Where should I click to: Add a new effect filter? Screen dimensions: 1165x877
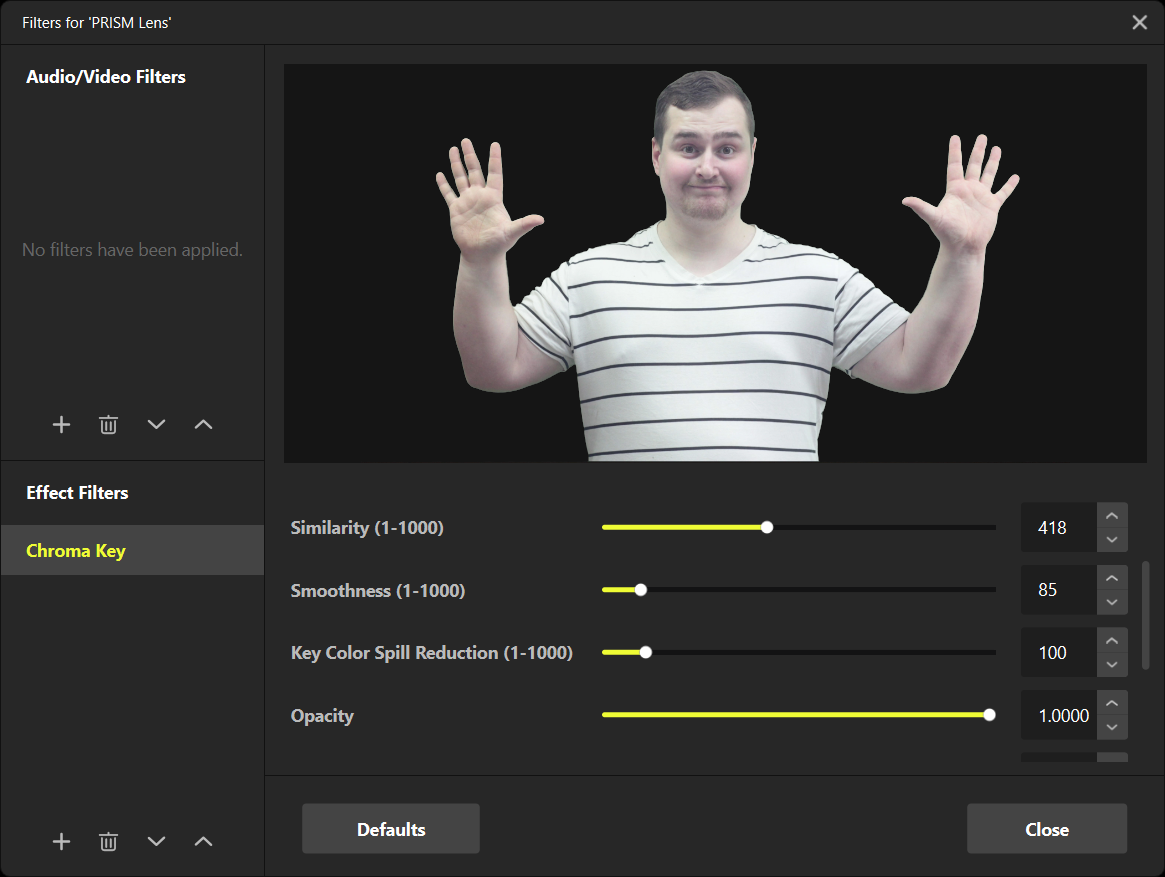point(61,842)
